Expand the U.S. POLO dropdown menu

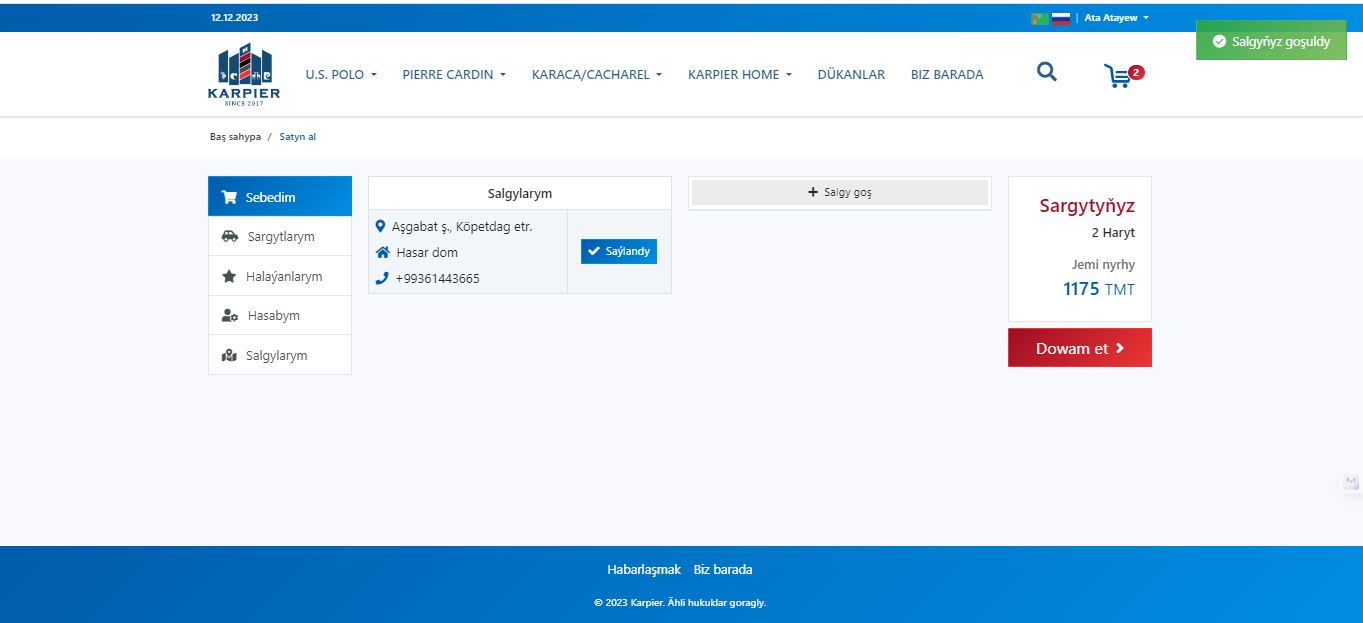[341, 75]
